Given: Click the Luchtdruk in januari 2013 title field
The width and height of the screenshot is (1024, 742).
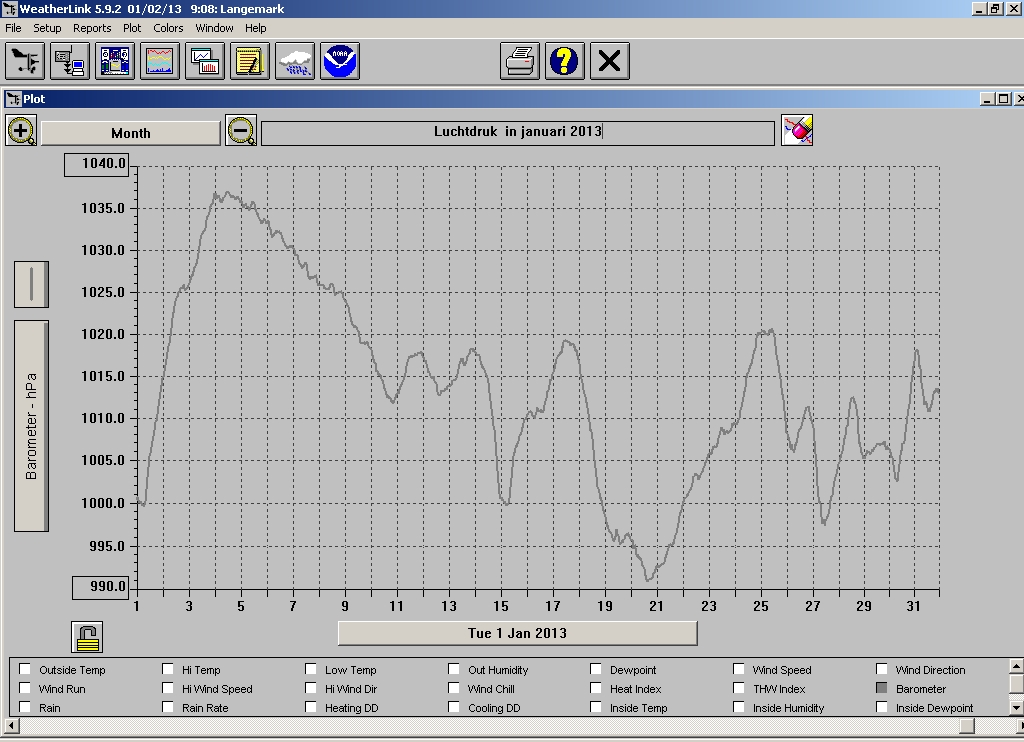Looking at the screenshot, I should tap(518, 133).
